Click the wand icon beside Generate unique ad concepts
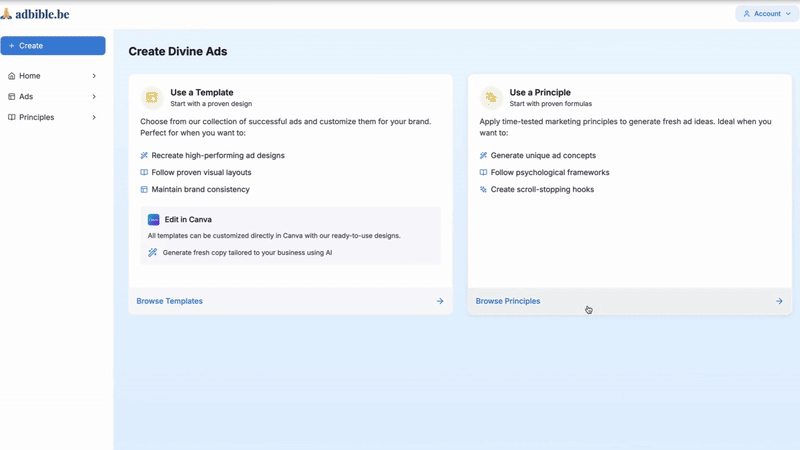 click(x=483, y=155)
